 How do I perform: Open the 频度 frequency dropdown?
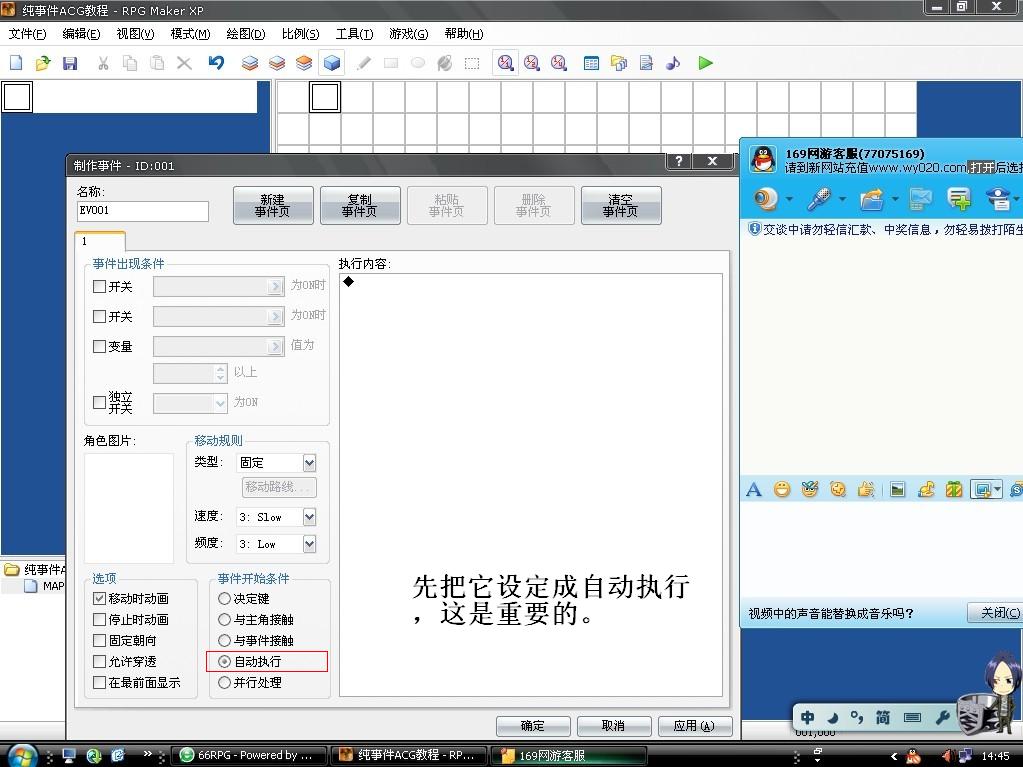pyautogui.click(x=309, y=544)
